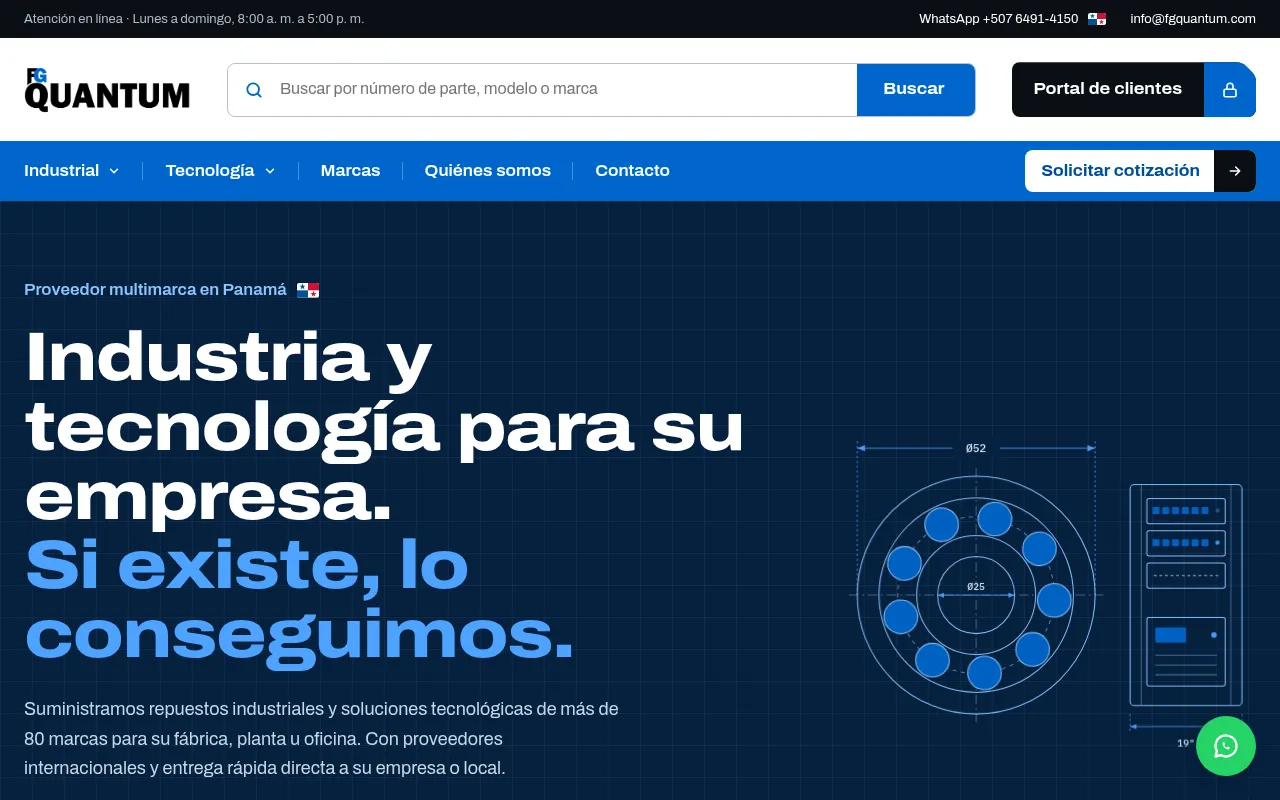Click the magnifying glass search icon
This screenshot has height=800, width=1280.
point(254,90)
